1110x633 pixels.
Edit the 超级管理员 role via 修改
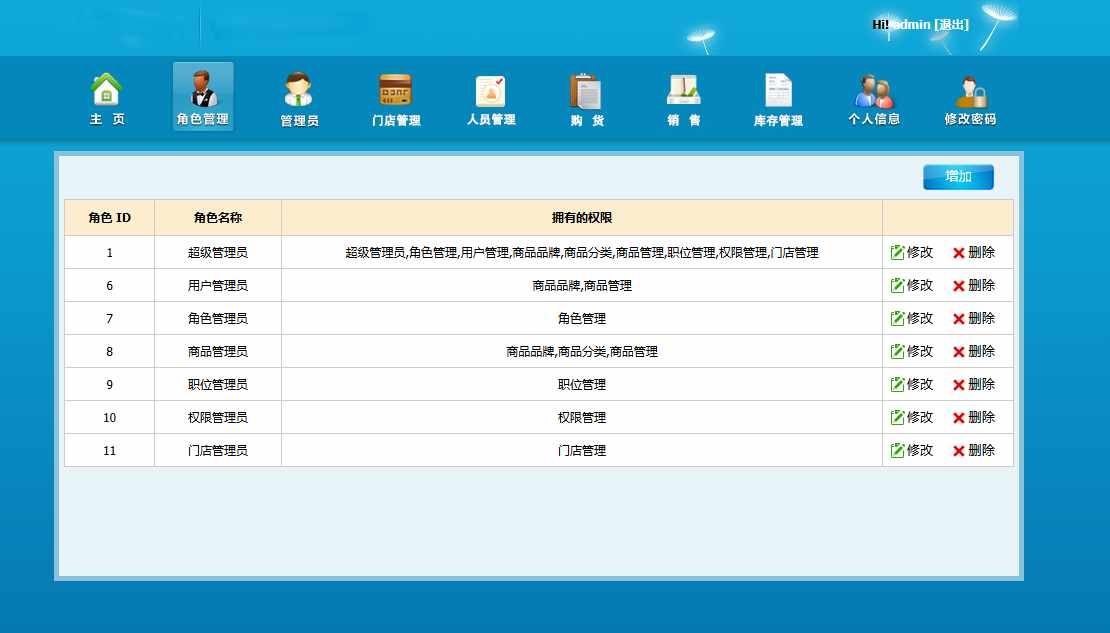tap(912, 253)
